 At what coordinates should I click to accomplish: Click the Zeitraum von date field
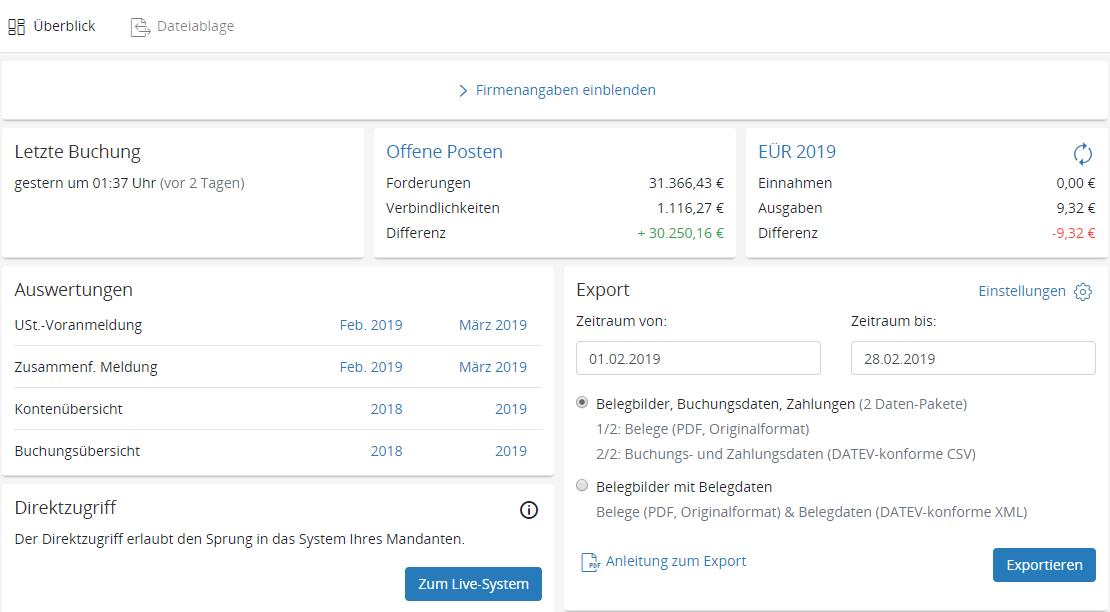click(x=698, y=358)
